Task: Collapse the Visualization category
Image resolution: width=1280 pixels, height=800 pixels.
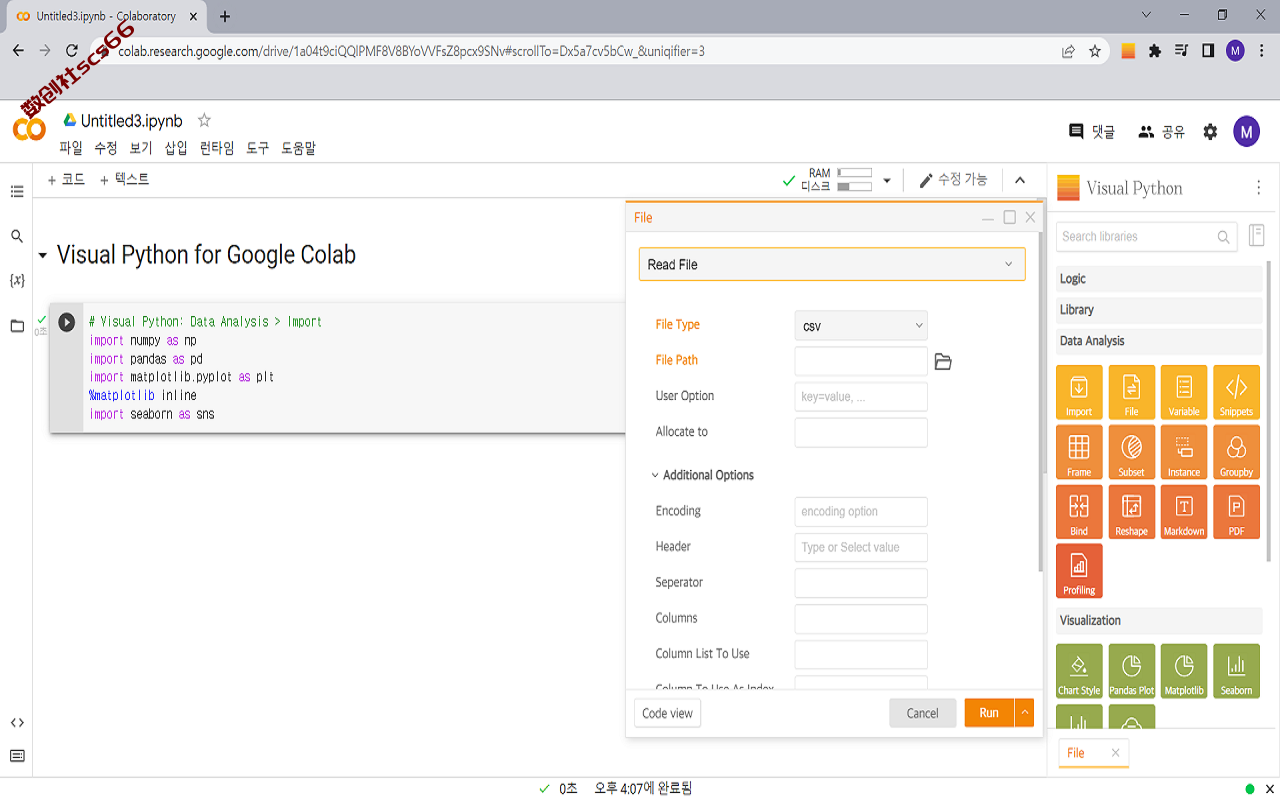Action: [1159, 621]
